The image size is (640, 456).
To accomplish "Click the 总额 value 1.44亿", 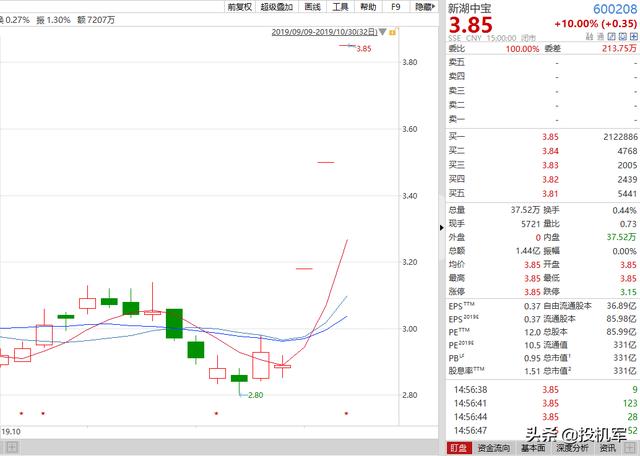I will point(528,251).
